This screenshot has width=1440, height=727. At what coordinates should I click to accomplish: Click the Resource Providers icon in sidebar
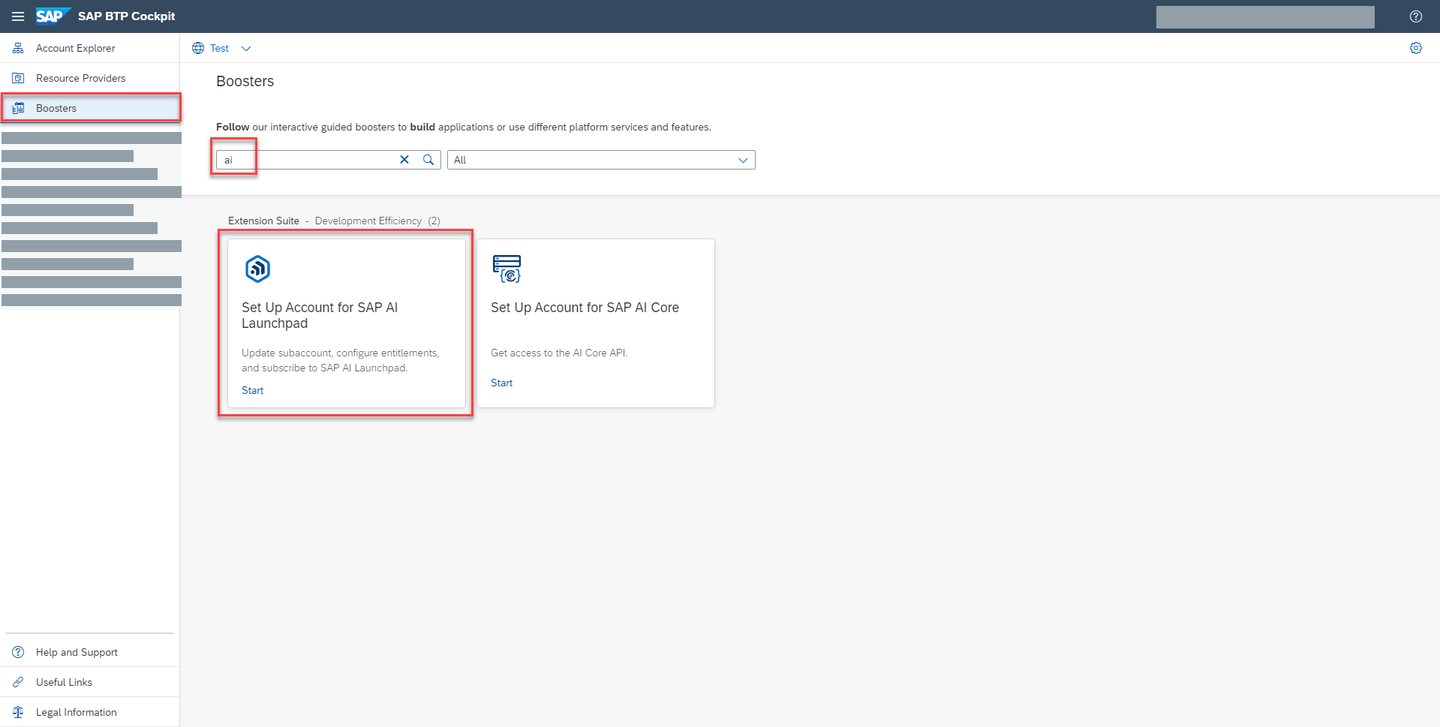coord(18,78)
